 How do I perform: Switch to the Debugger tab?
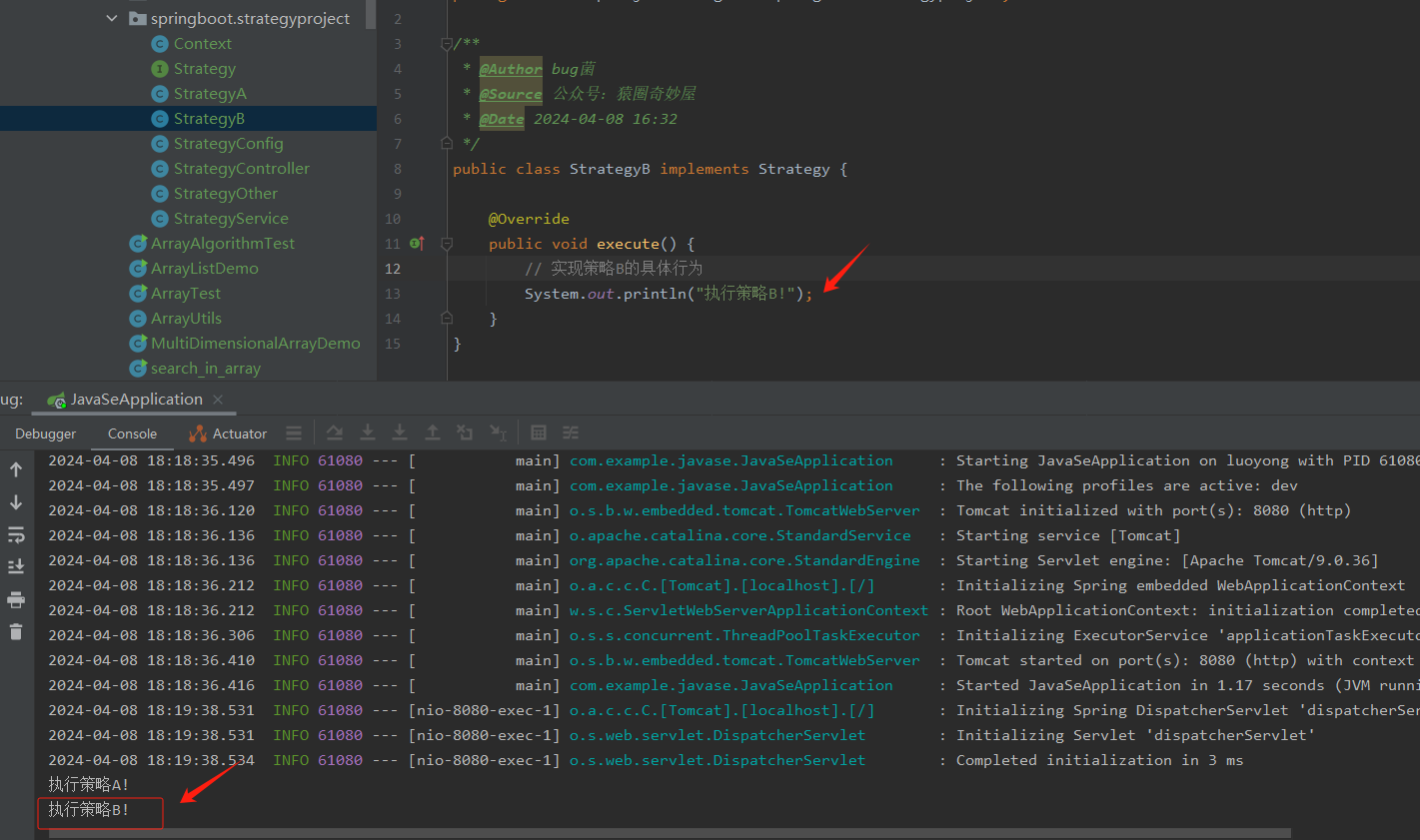(46, 433)
